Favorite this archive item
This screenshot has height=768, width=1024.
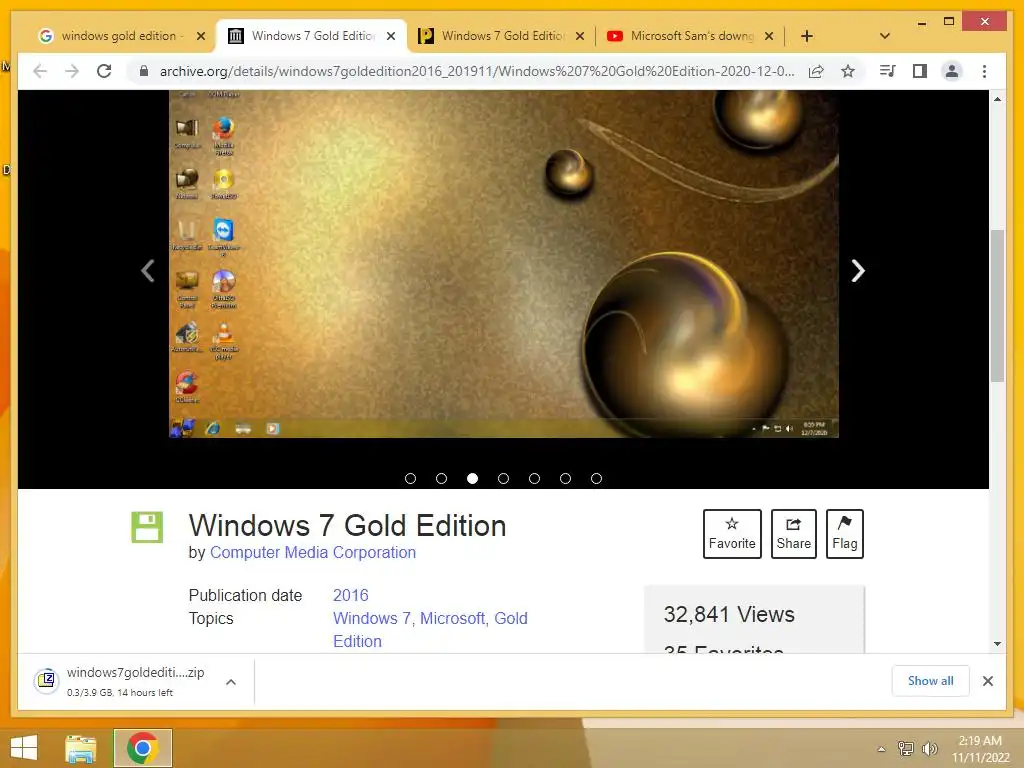(732, 534)
